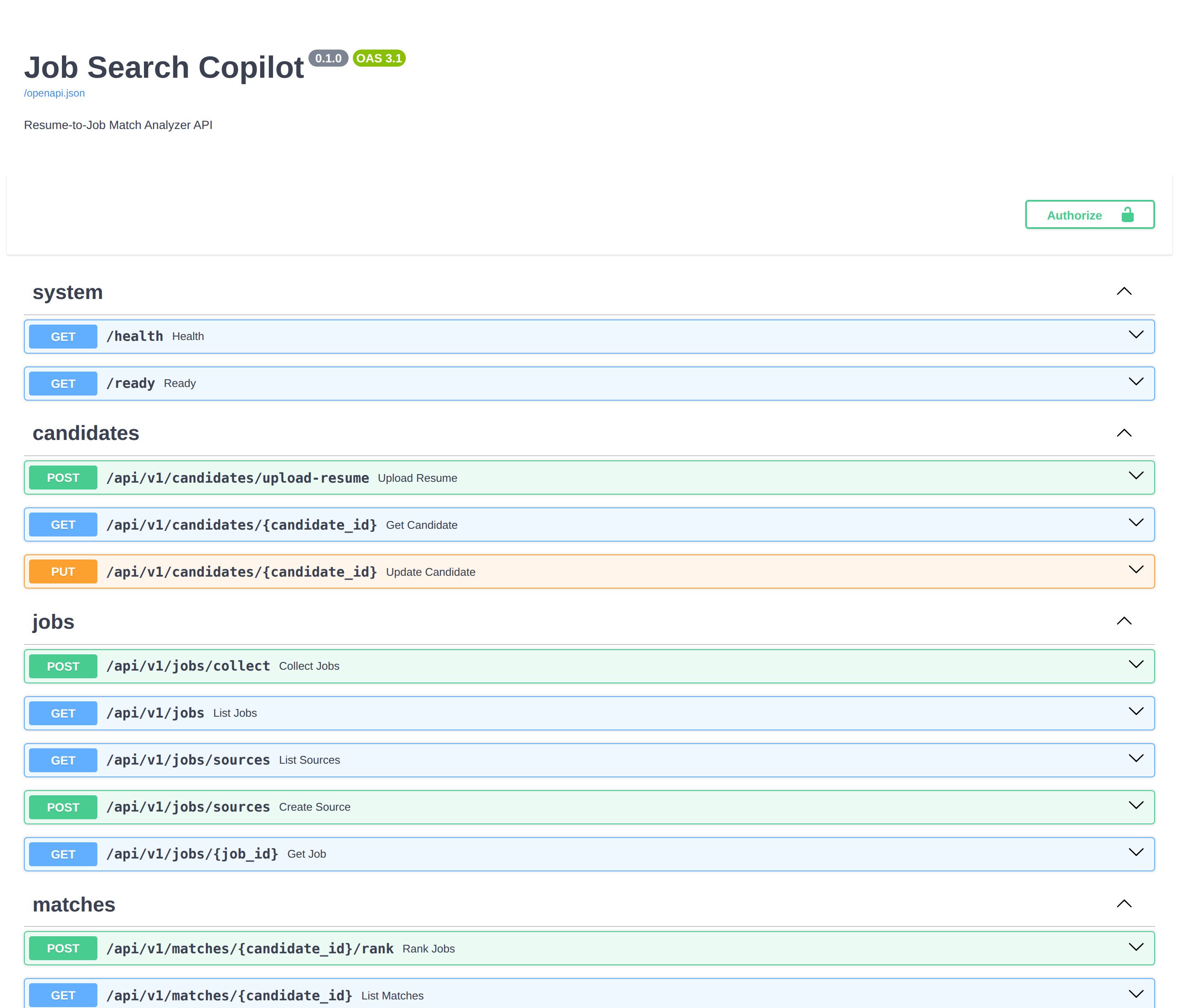Click the /api/v1/jobs/collect path
Image resolution: width=1179 pixels, height=1008 pixels.
pyautogui.click(x=188, y=666)
